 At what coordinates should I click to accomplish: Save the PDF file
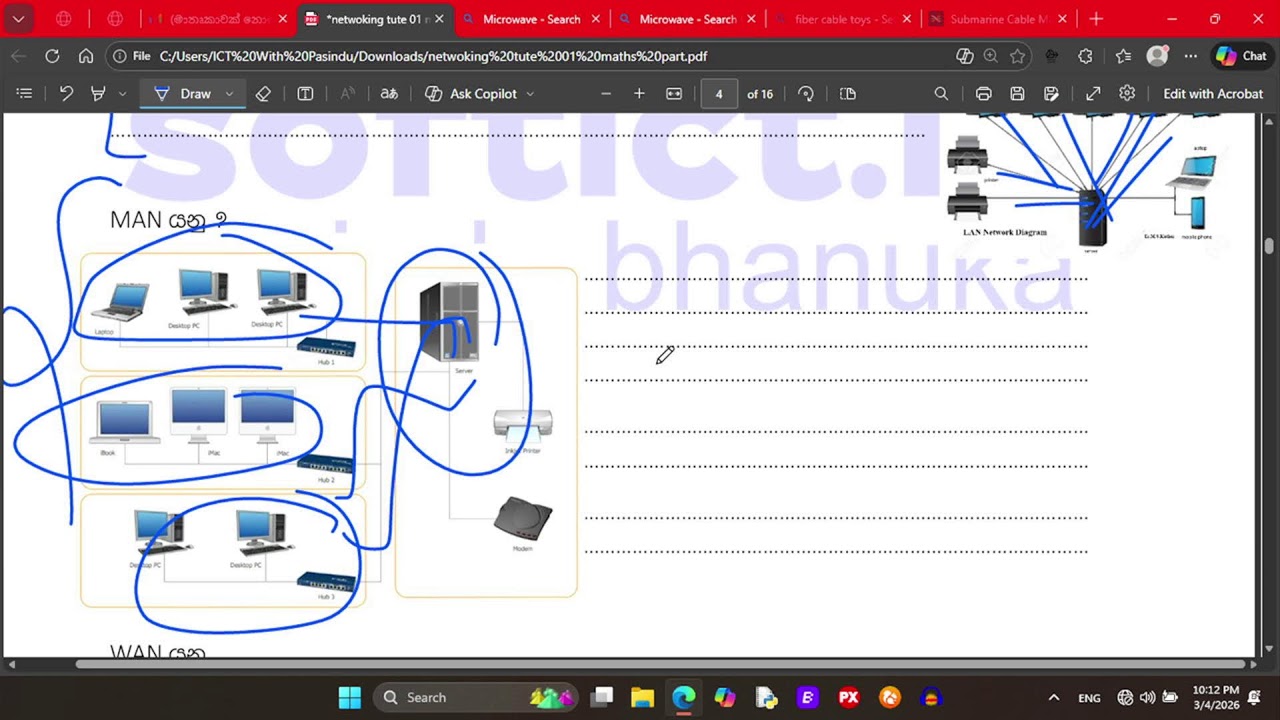pos(1017,93)
